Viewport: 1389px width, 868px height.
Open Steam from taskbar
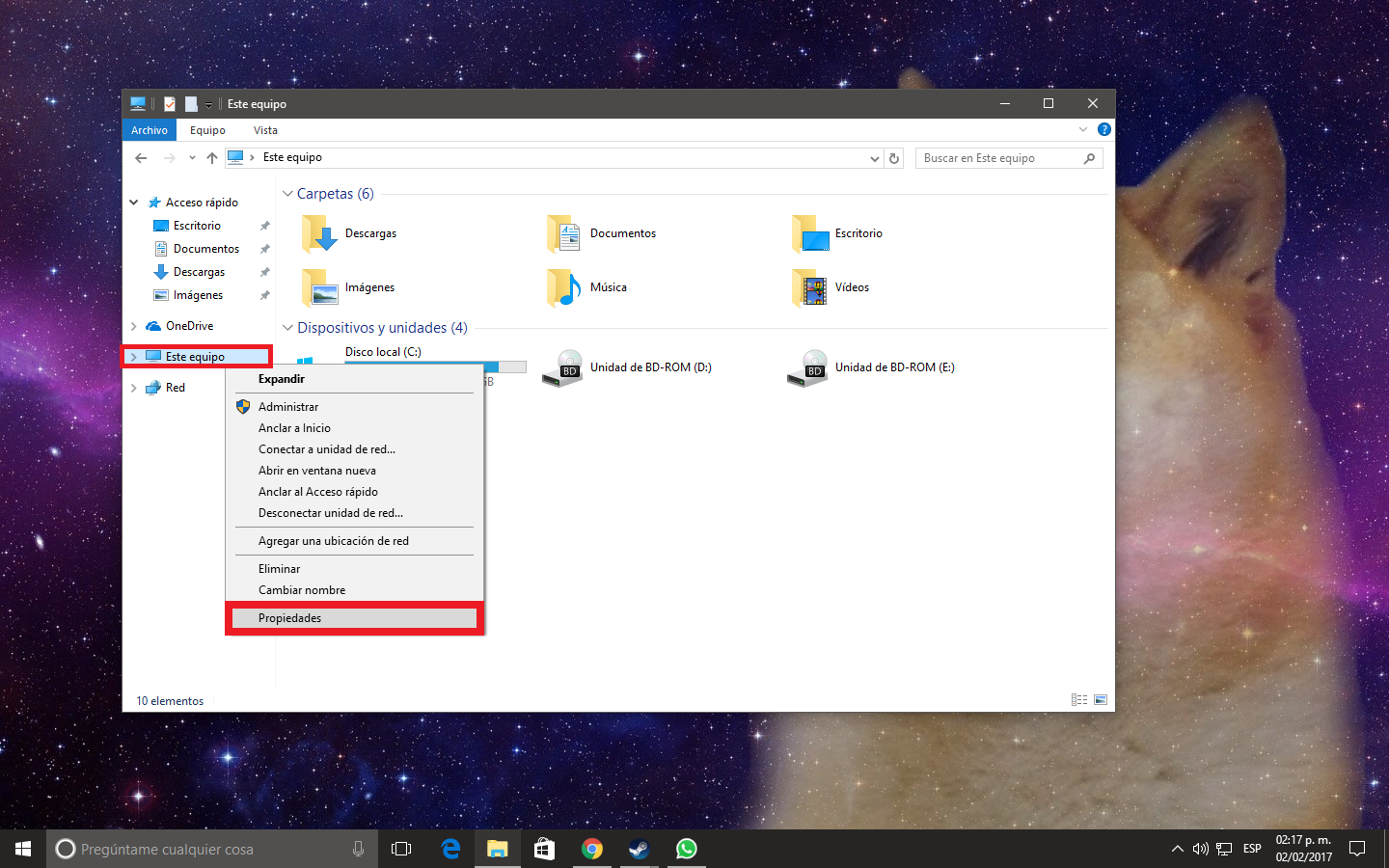(x=639, y=849)
